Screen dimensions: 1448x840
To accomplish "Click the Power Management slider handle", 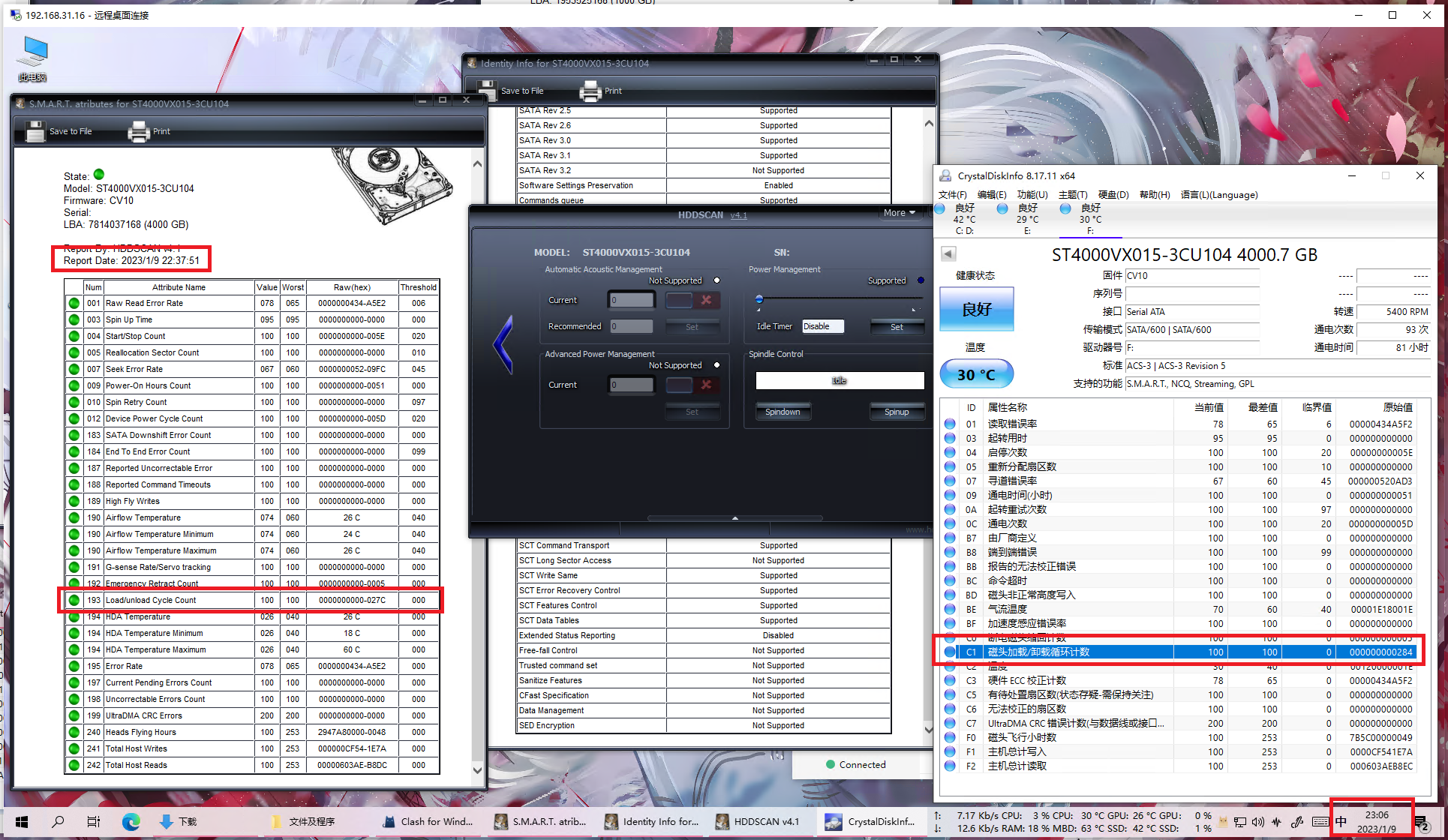I will pos(759,299).
